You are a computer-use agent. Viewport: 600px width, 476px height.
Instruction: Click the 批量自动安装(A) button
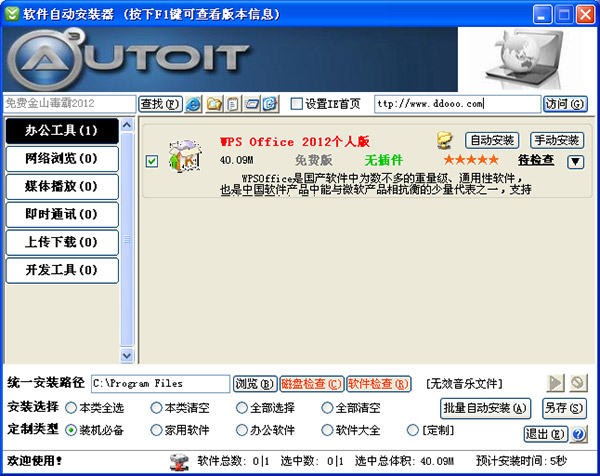[485, 408]
